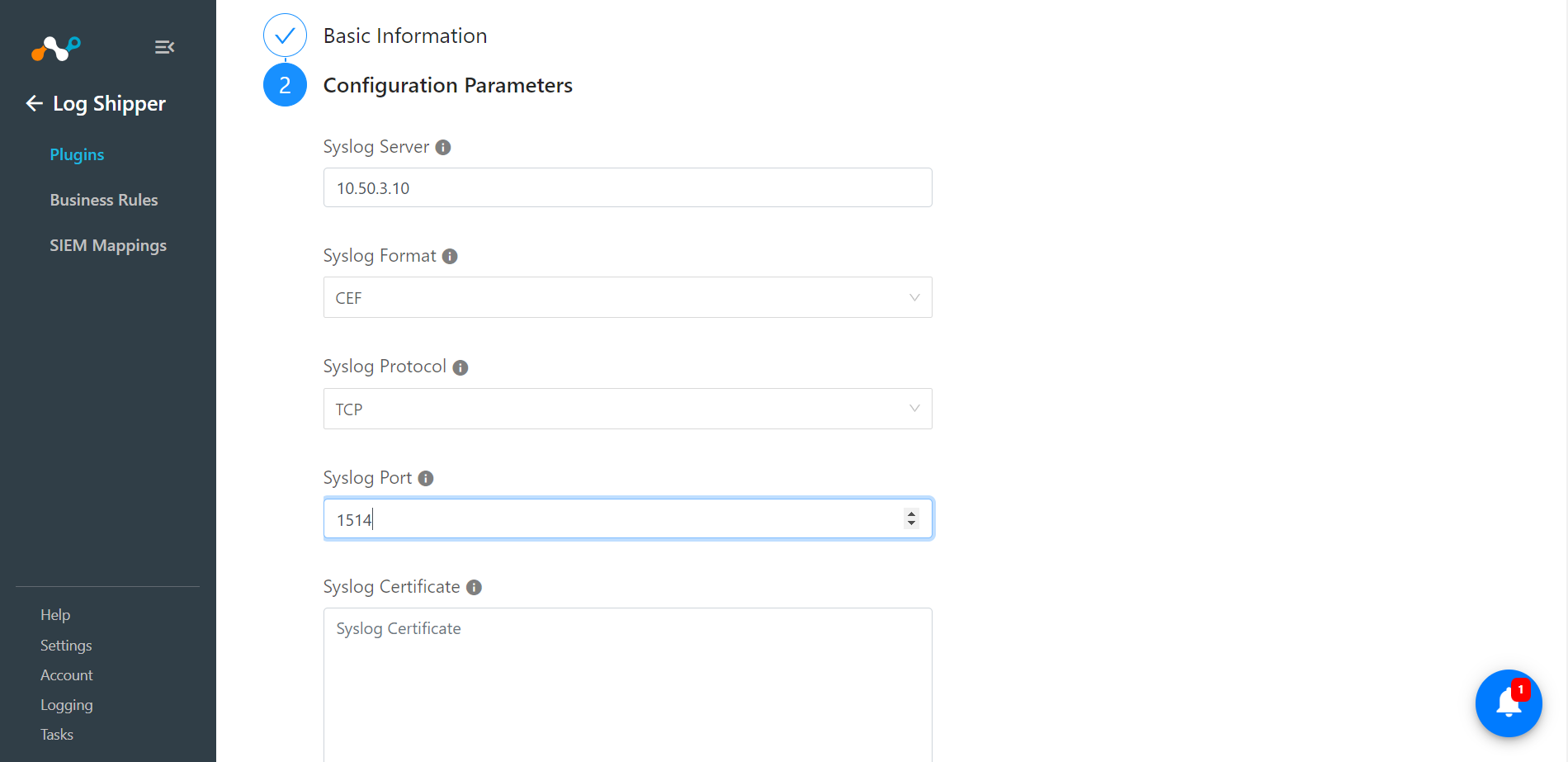Open SIEM Mappings in the sidebar
The image size is (1568, 762).
click(108, 245)
